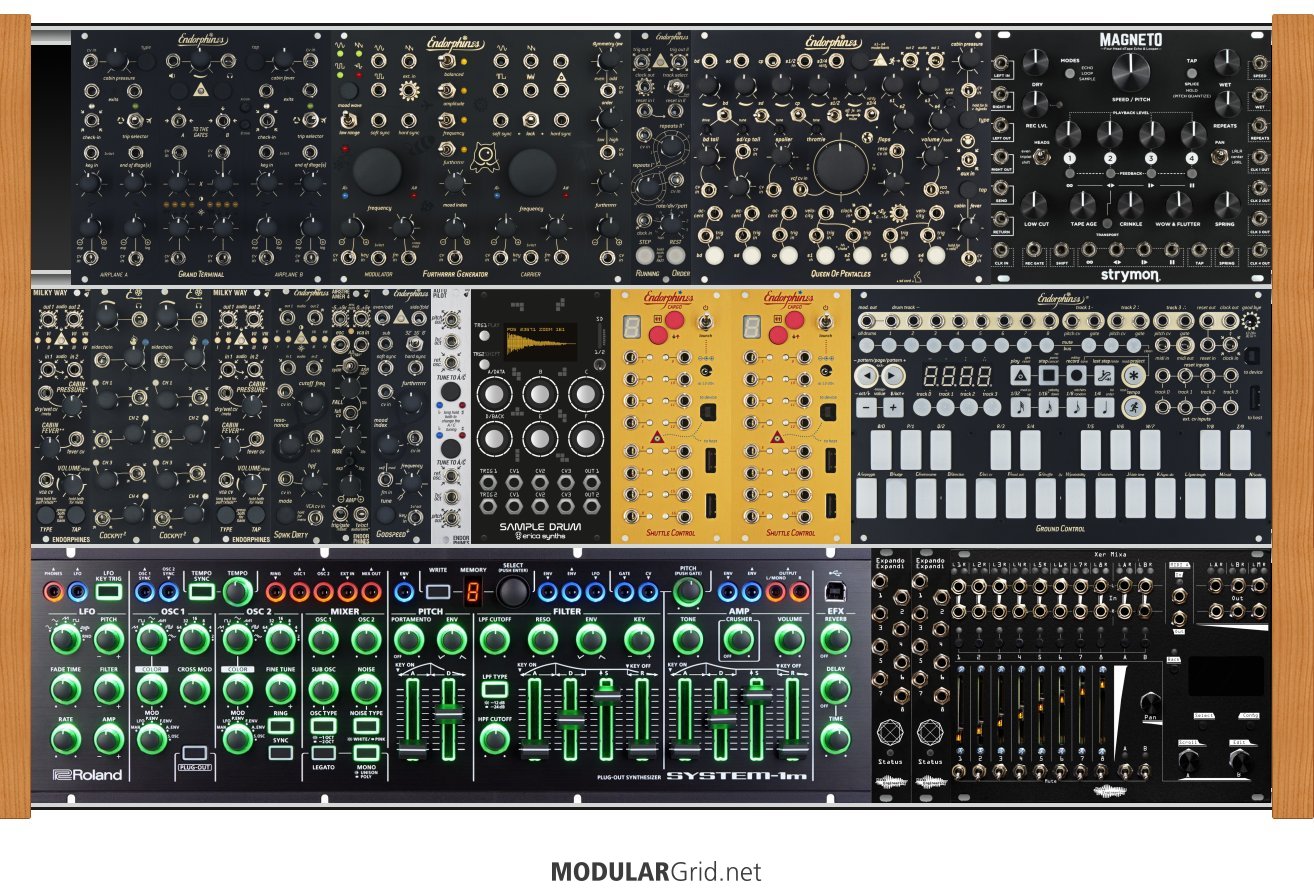Click the SPEED / PITCH knob on Magneto
Viewport: 1314px width, 893px height.
point(1131,74)
